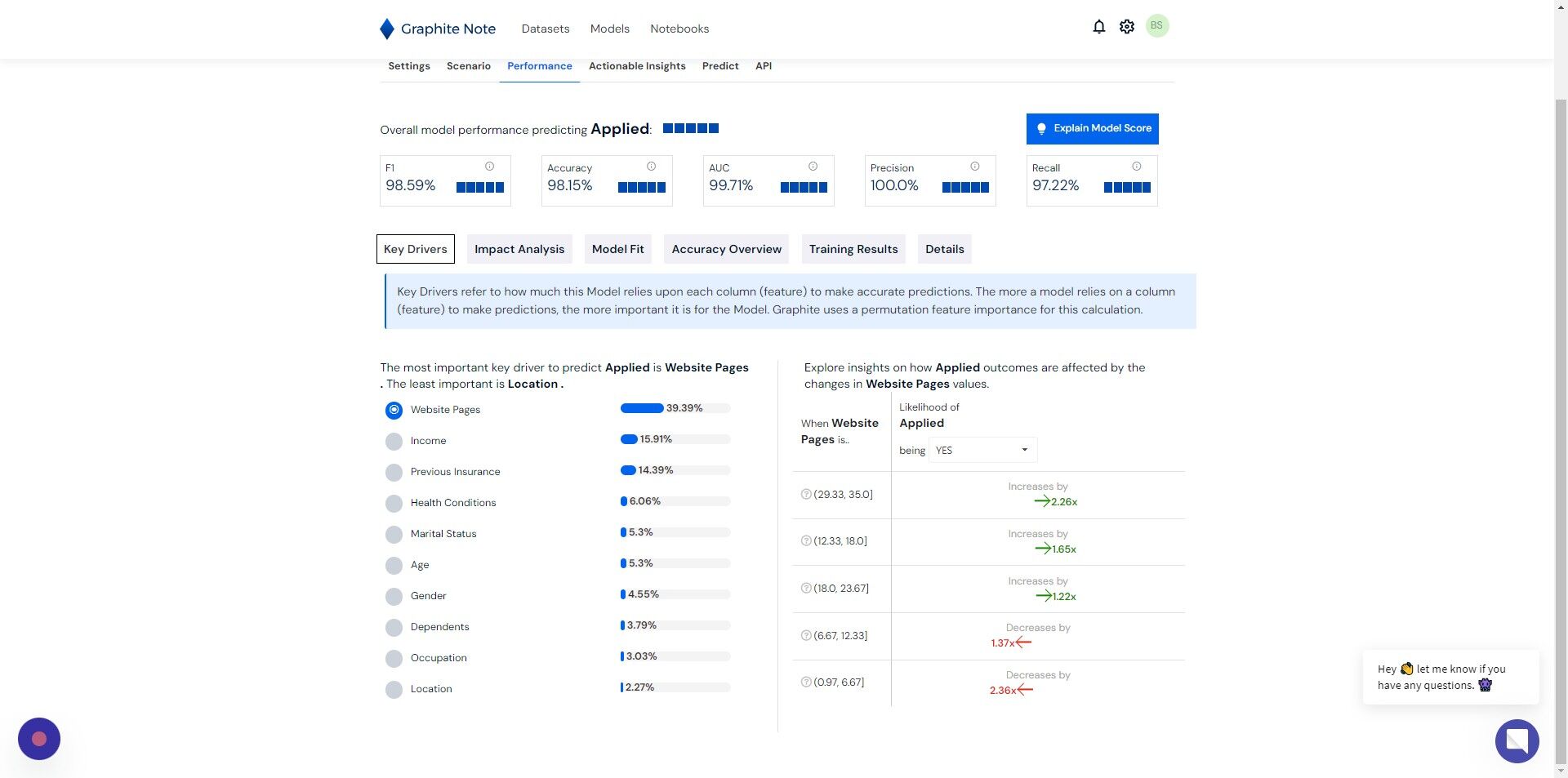Image resolution: width=1568 pixels, height=778 pixels.
Task: Open the Impact Analysis tab
Action: 519,249
